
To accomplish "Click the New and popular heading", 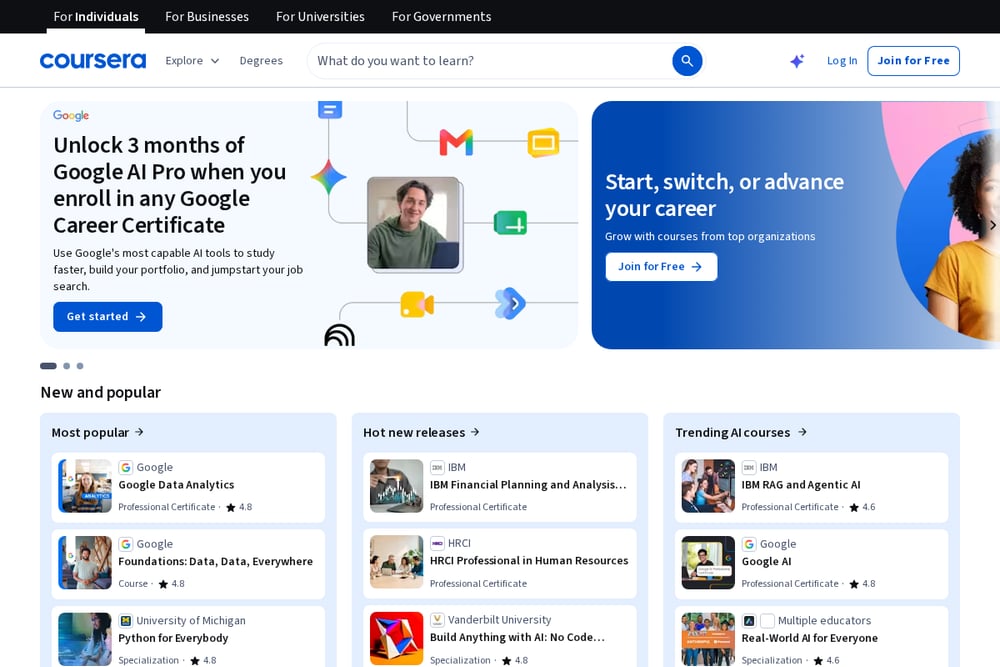I will 101,392.
